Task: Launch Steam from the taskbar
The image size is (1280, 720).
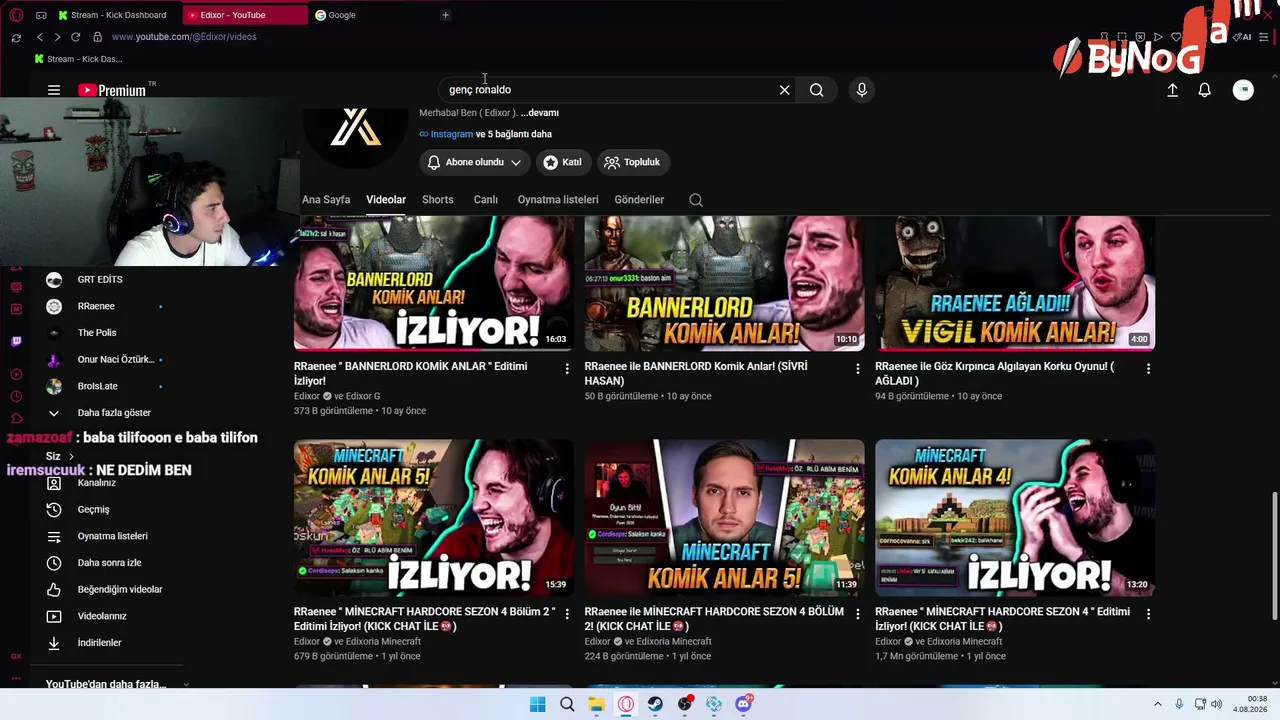Action: (x=655, y=704)
